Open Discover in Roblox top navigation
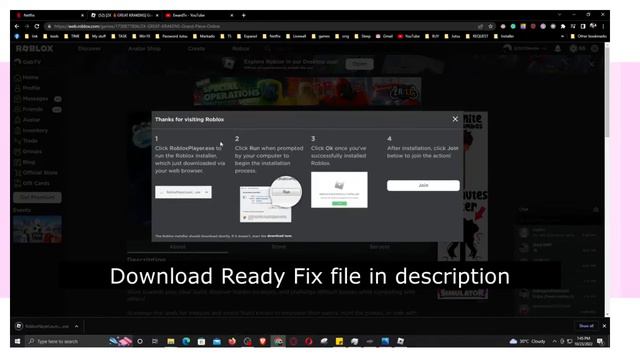Viewport: 640px width, 360px height. pos(89,49)
